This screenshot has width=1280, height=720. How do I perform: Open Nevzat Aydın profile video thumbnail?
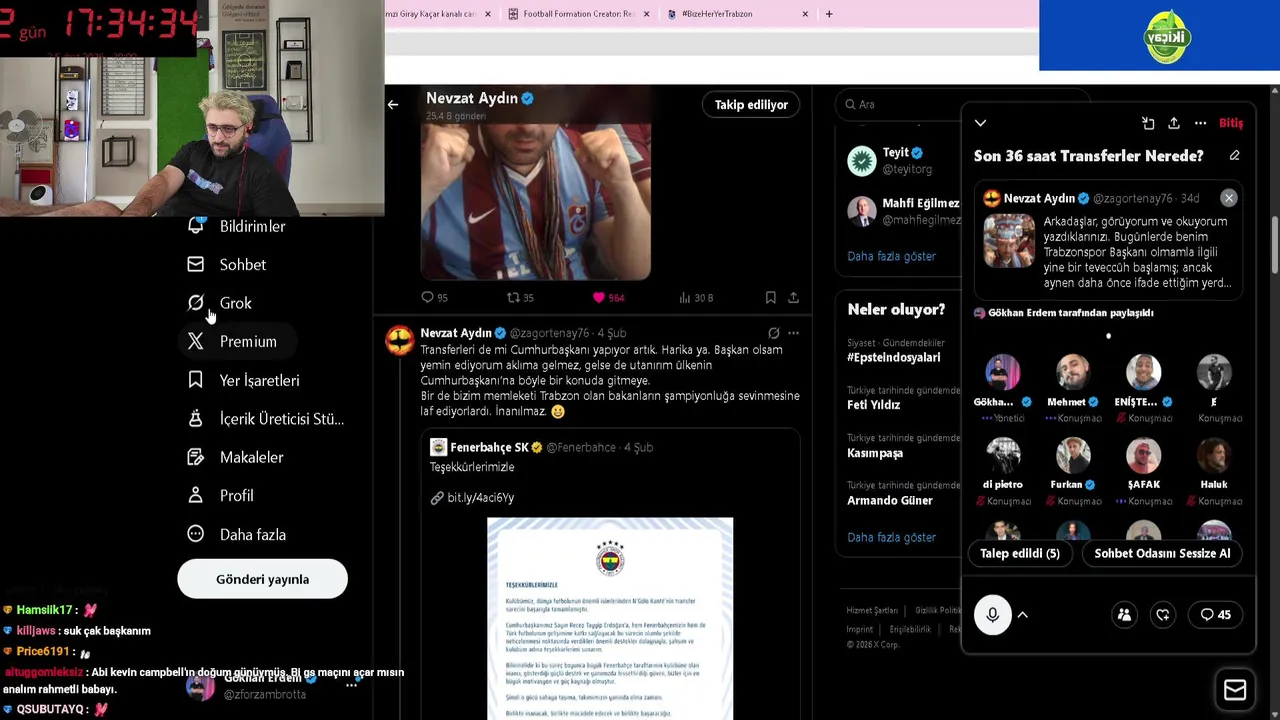pyautogui.click(x=535, y=200)
